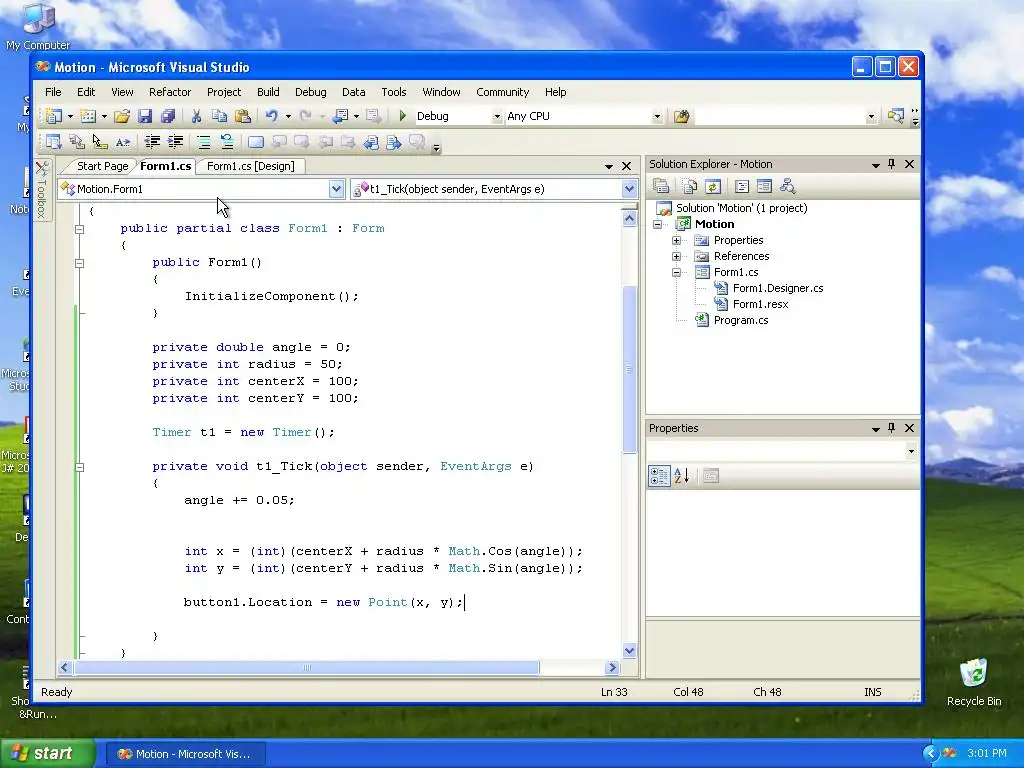Viewport: 1024px width, 768px height.
Task: Switch Properties panel to Alphabetical view
Action: click(x=682, y=476)
